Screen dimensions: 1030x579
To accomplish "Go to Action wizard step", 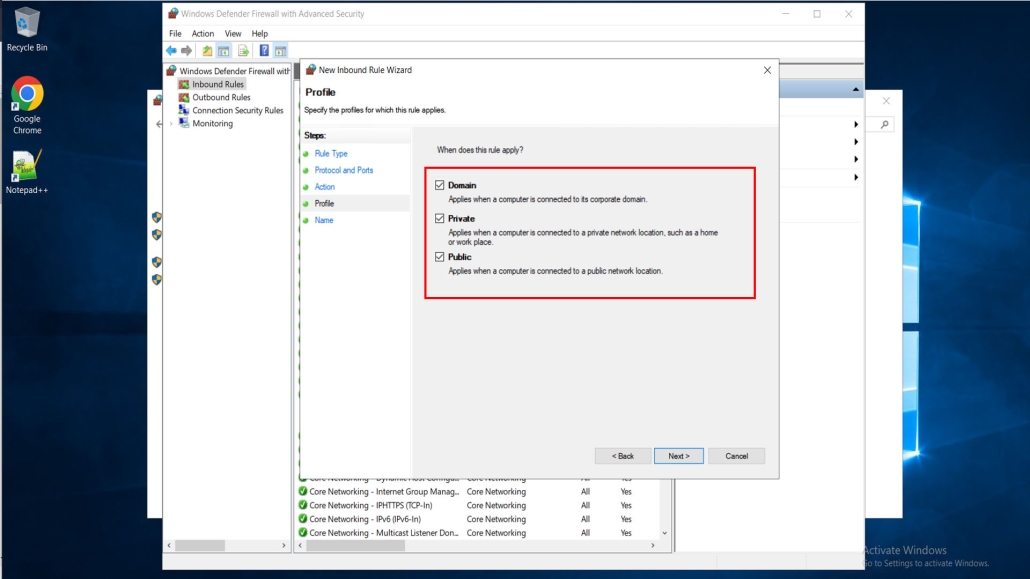I will [x=325, y=187].
